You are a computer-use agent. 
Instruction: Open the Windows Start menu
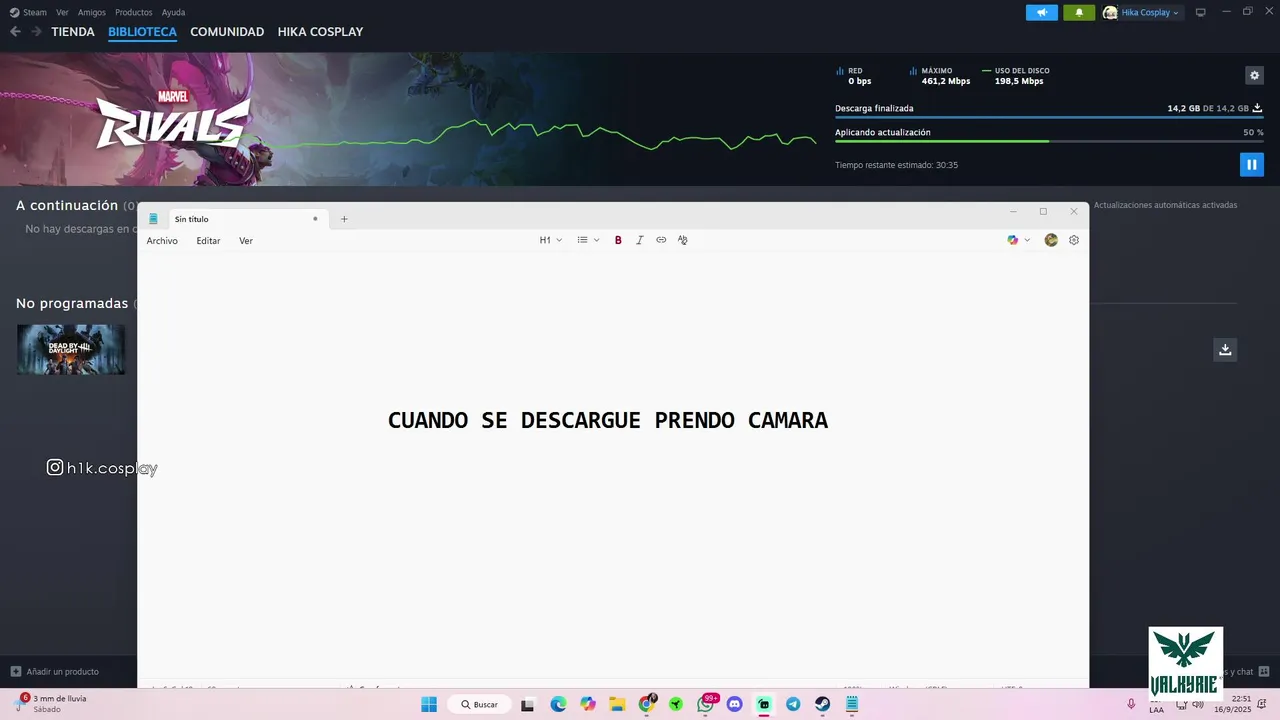coord(429,704)
